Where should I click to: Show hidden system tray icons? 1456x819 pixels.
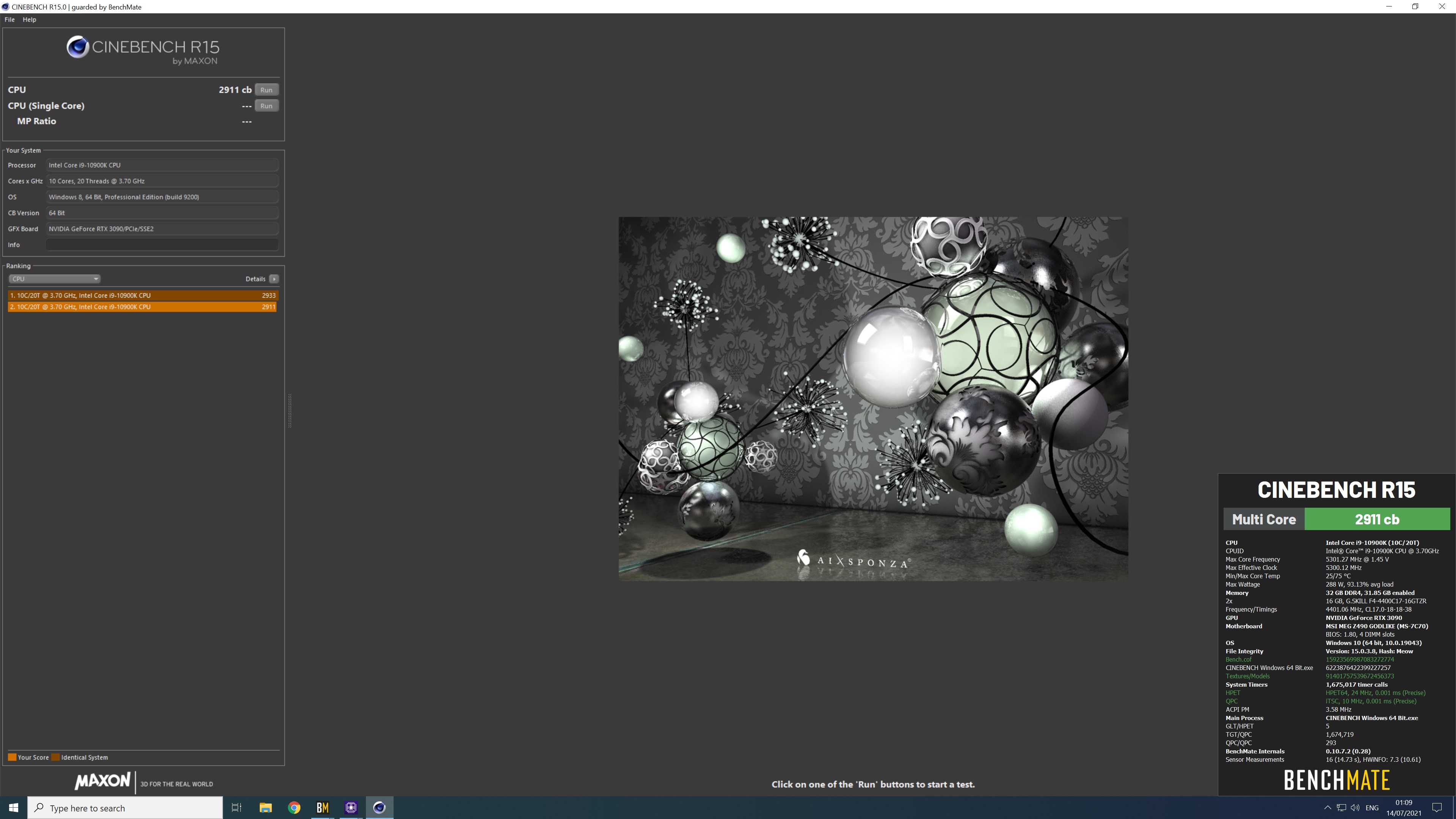pos(1328,808)
